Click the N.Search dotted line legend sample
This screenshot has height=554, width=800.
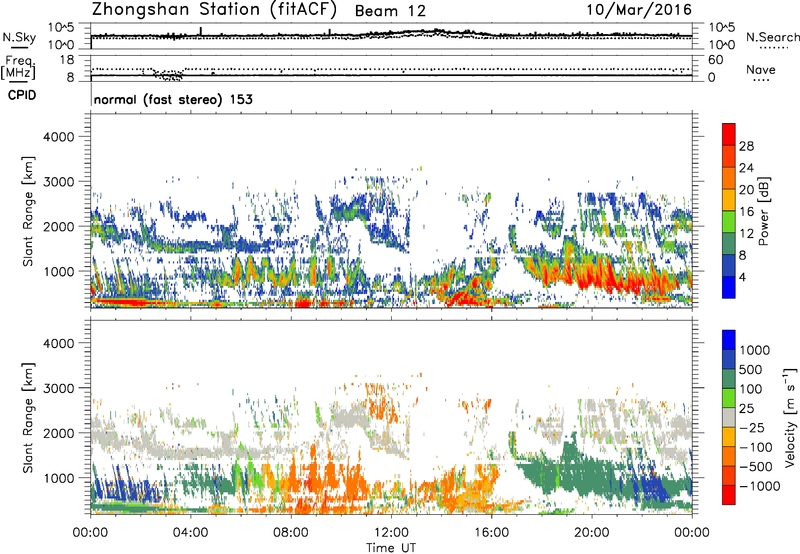774,47
